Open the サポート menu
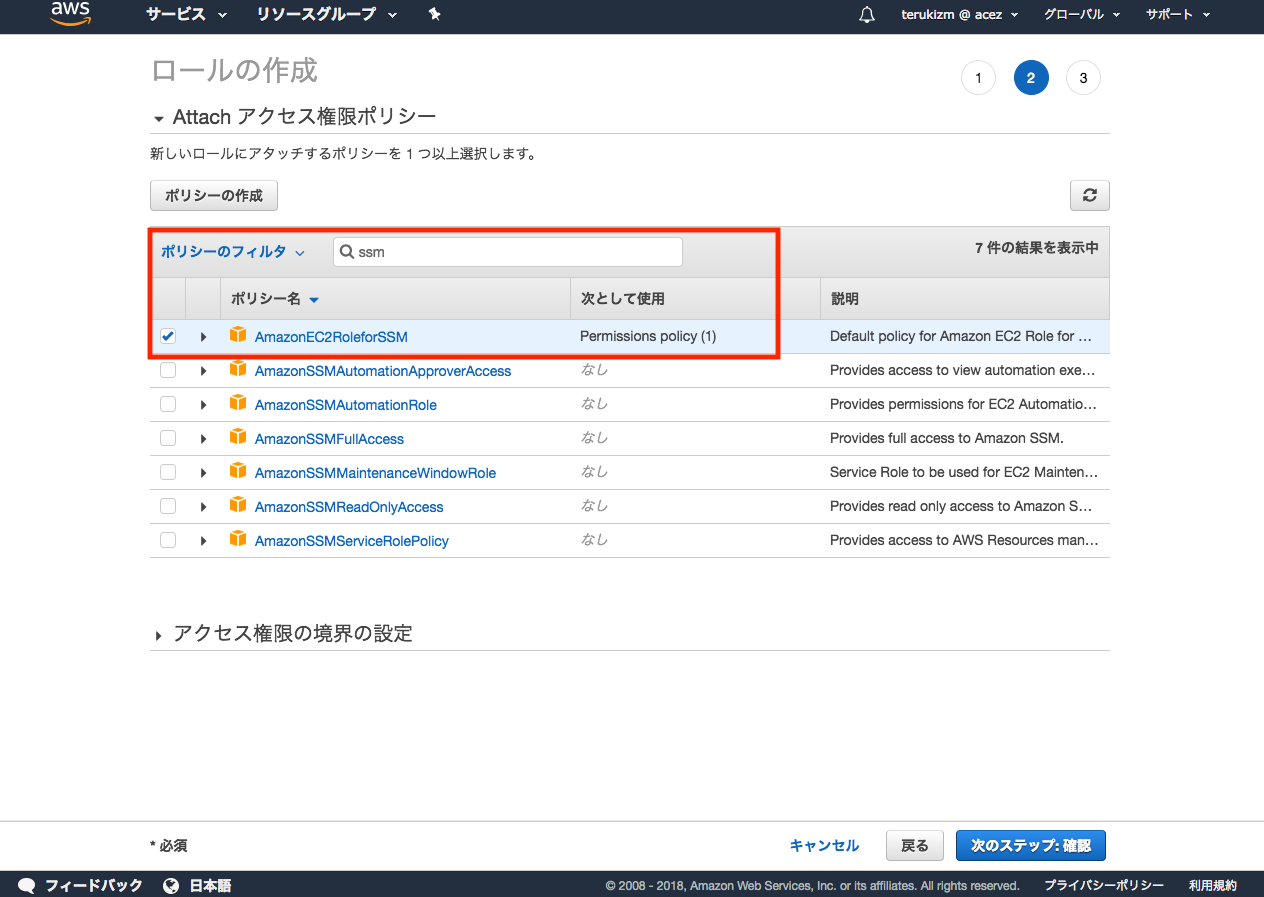1264x897 pixels. tap(1178, 15)
